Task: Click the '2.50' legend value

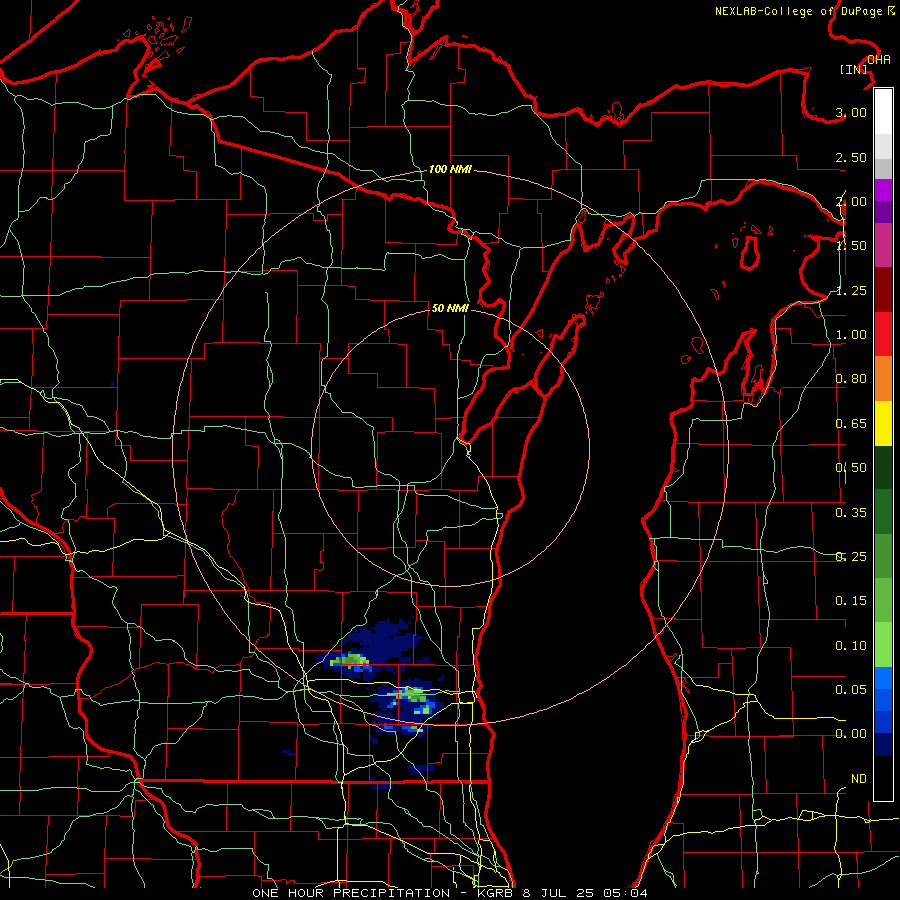Action: 851,157
